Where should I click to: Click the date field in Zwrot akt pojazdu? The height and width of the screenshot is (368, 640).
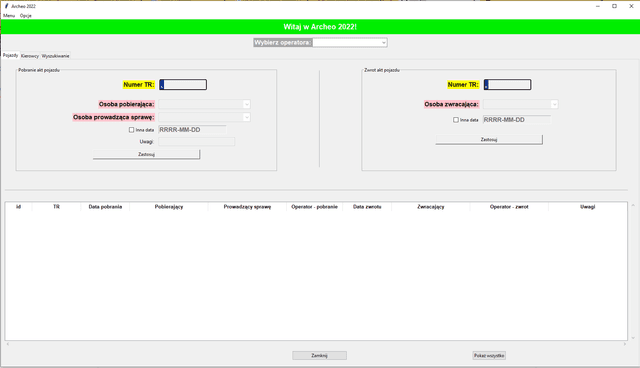[517, 120]
